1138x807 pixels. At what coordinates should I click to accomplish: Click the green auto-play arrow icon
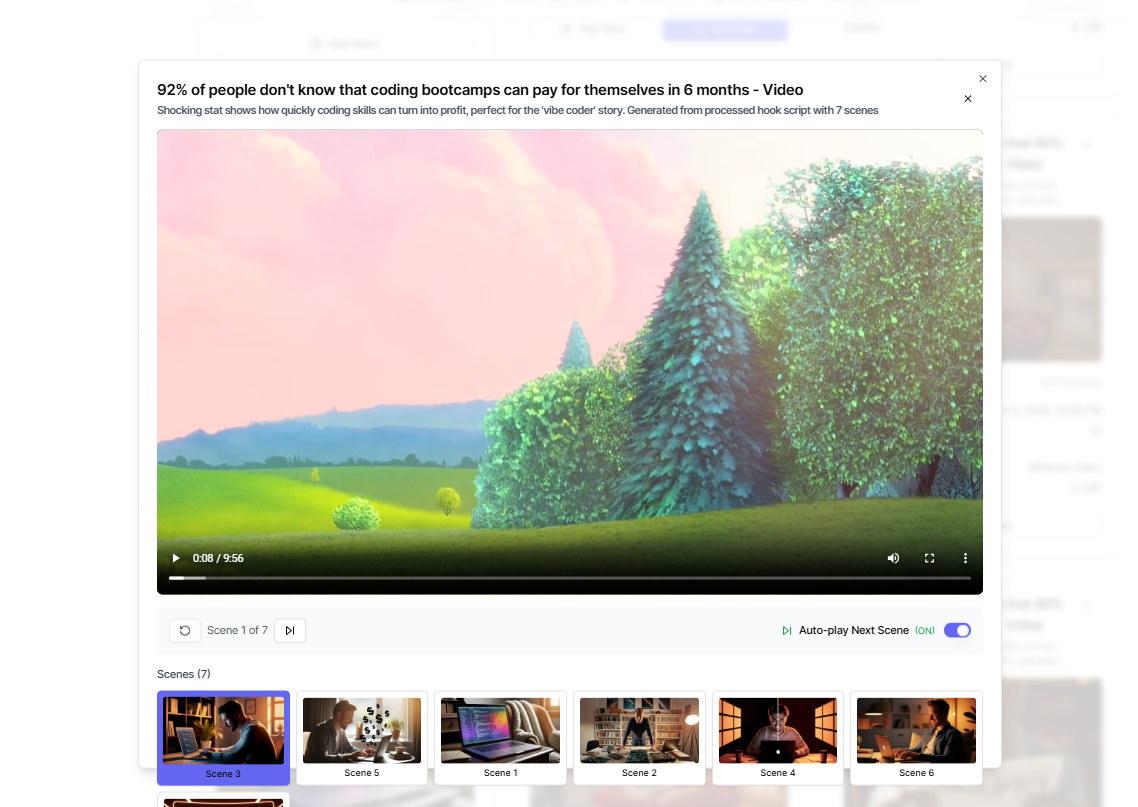(x=786, y=630)
